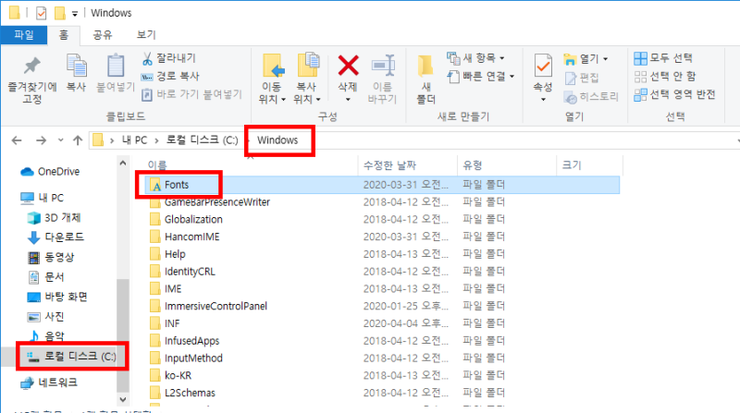Image resolution: width=740 pixels, height=413 pixels.
Task: Select 내 PC in navigation pane
Action: pos(42,198)
